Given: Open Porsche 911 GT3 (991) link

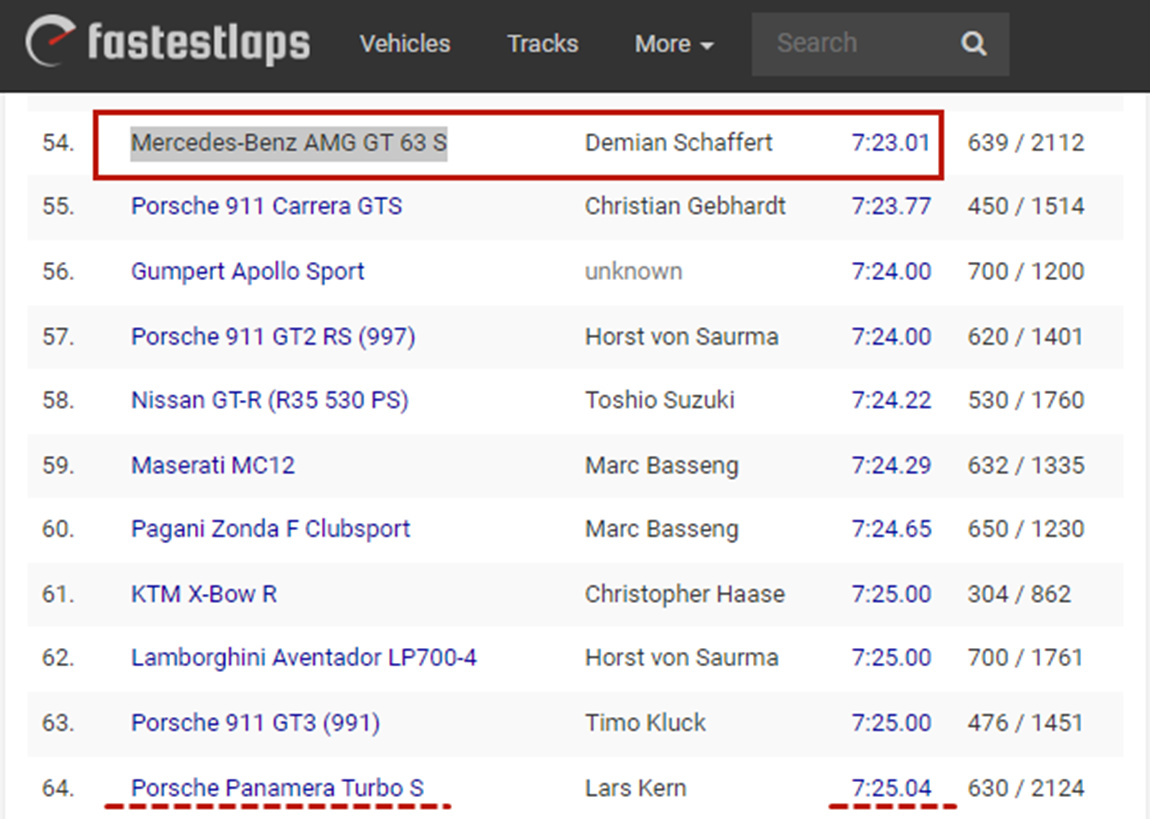Looking at the screenshot, I should tap(256, 723).
